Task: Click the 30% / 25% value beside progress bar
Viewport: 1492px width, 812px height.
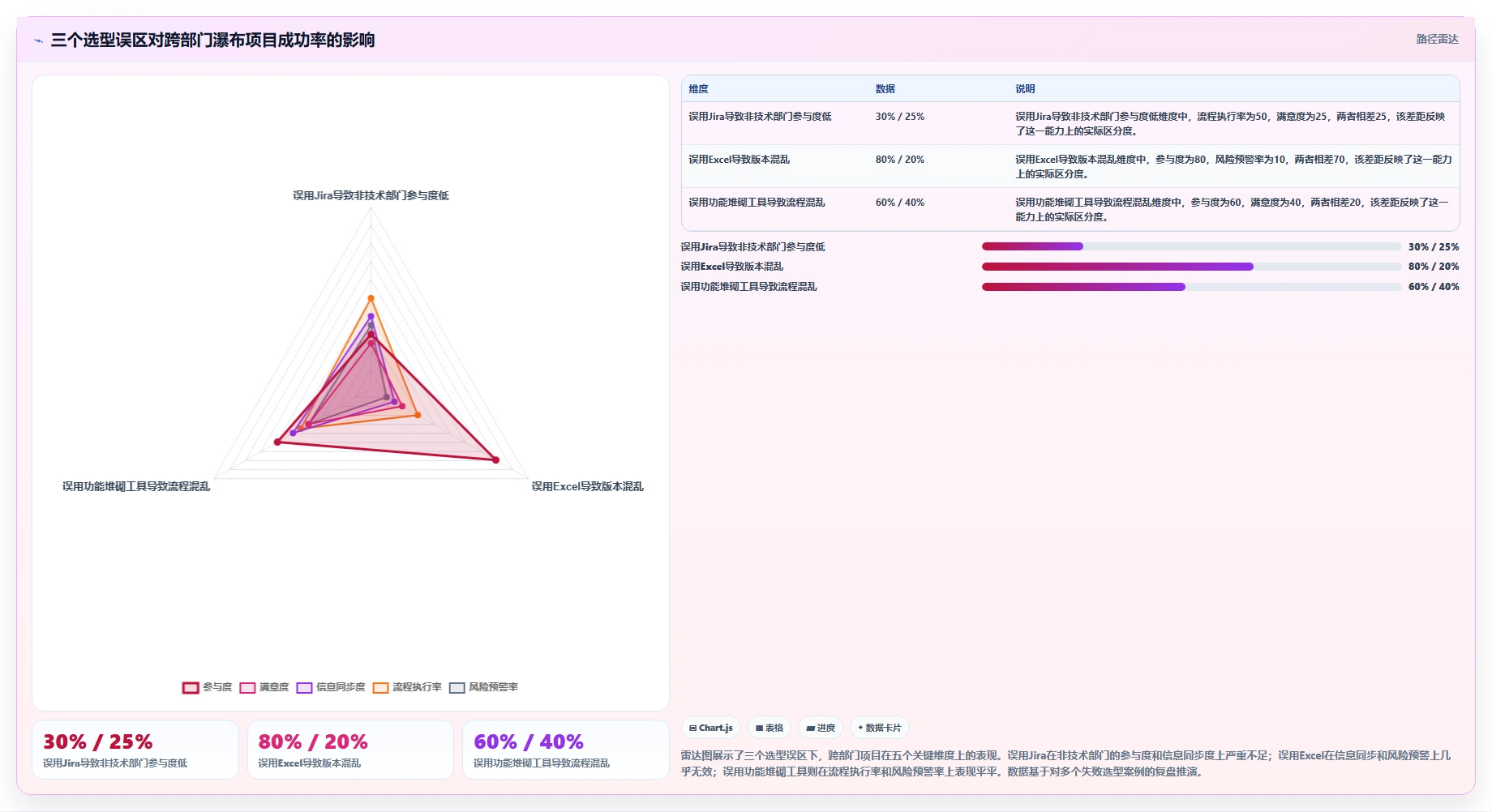Action: (1433, 247)
